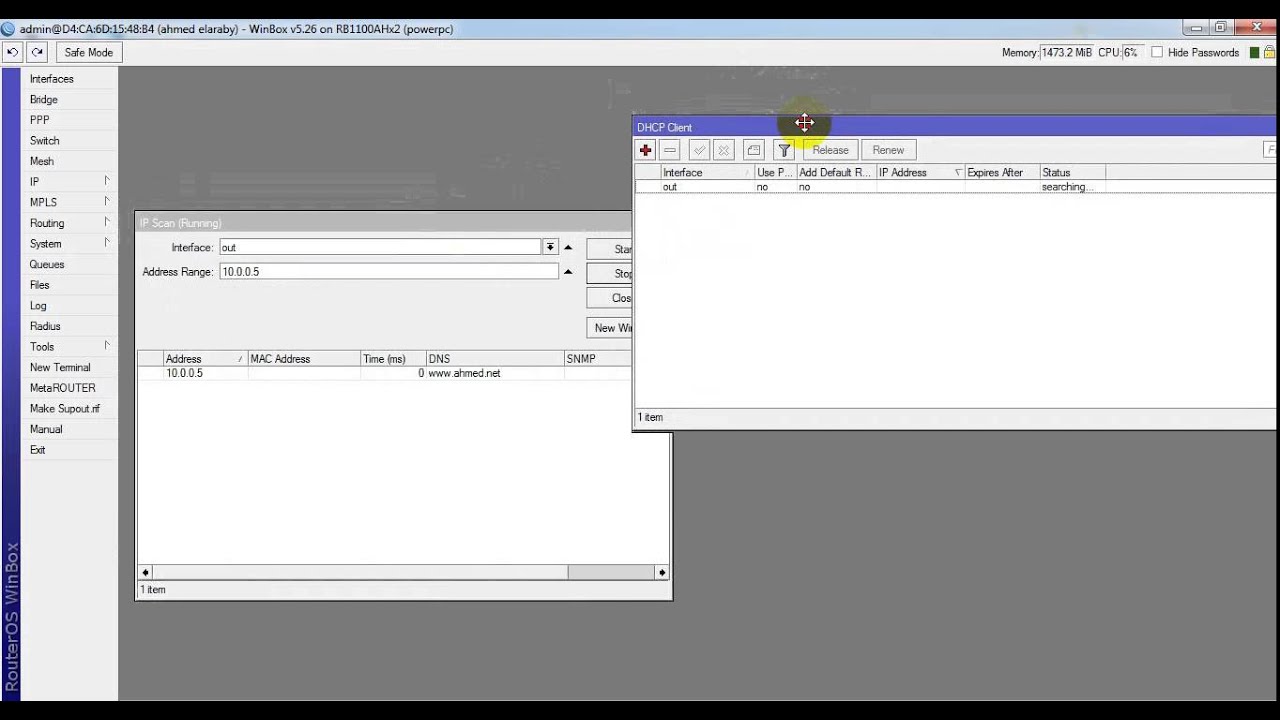This screenshot has width=1280, height=720.
Task: Click the Redo arrow in the WinBox toolbar
Action: [37, 52]
